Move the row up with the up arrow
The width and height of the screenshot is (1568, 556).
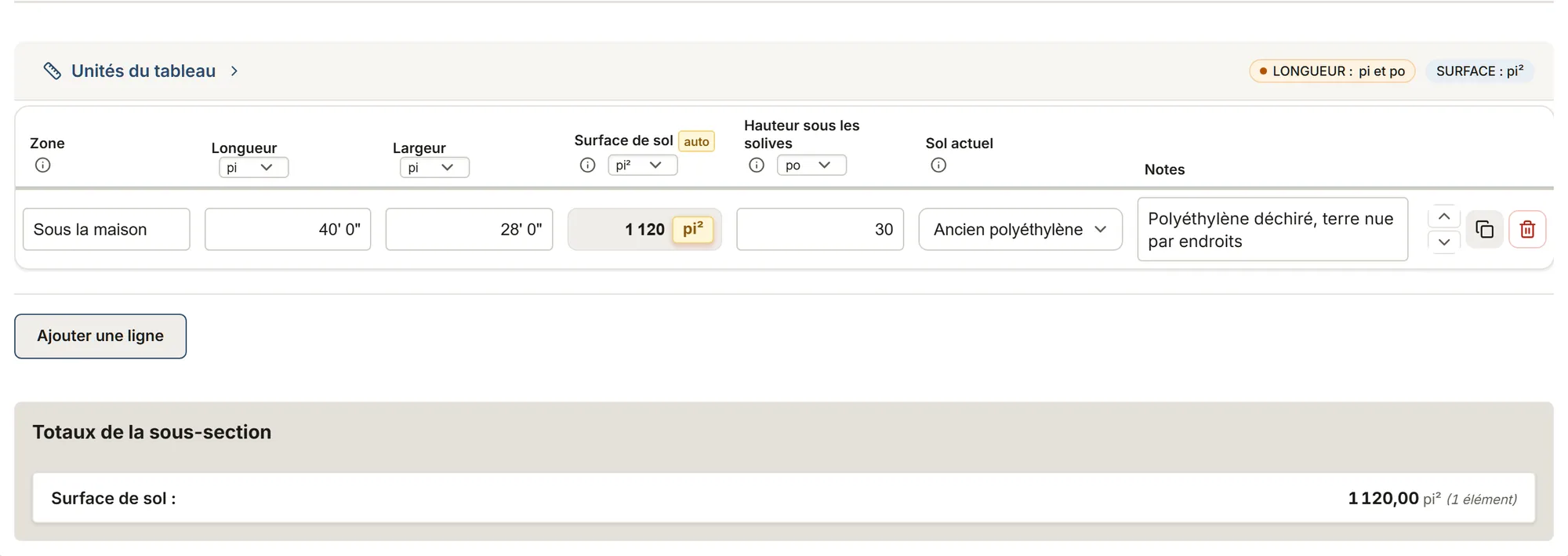click(1444, 216)
